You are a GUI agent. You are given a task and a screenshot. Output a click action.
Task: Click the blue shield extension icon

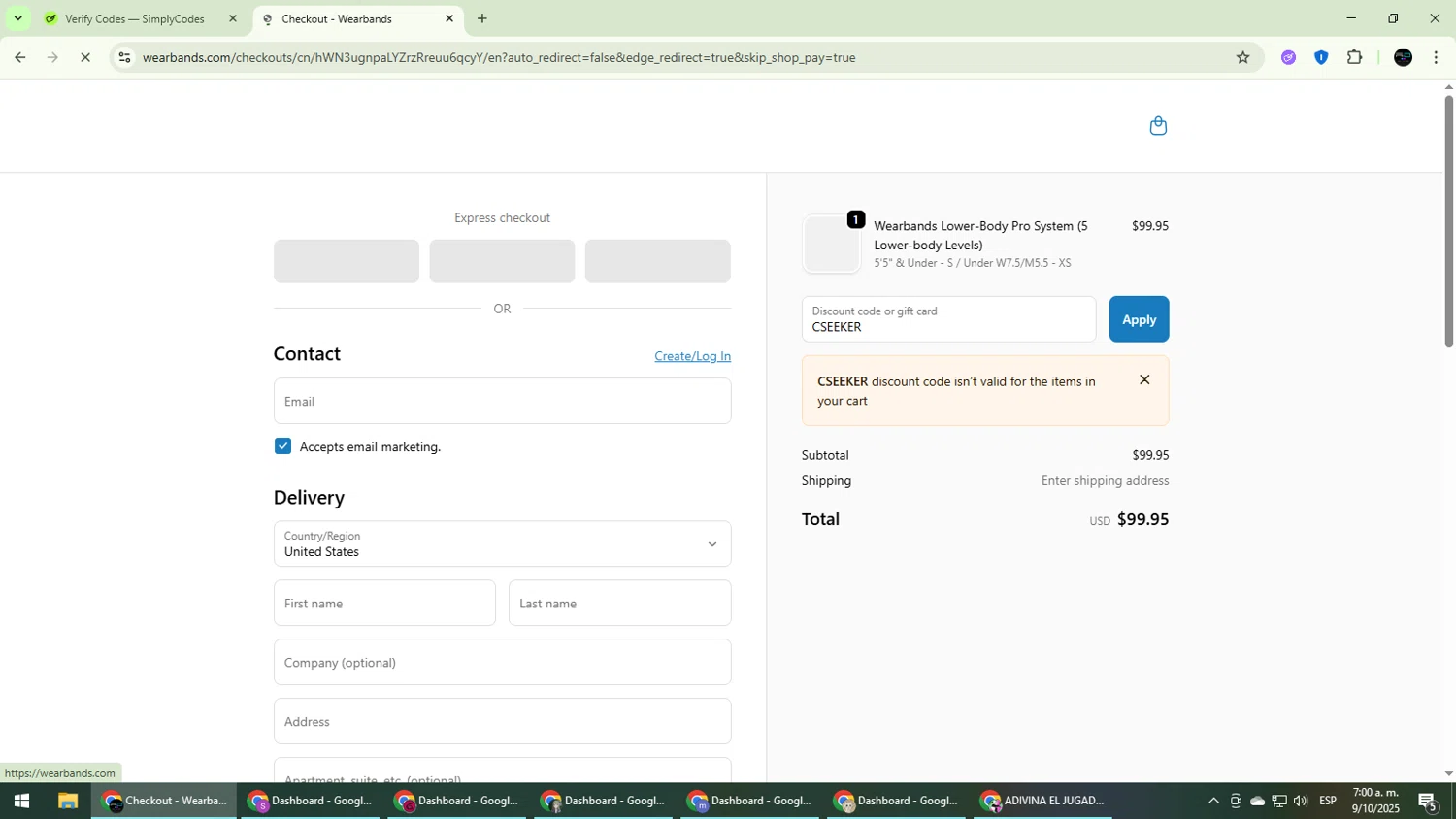1321,57
